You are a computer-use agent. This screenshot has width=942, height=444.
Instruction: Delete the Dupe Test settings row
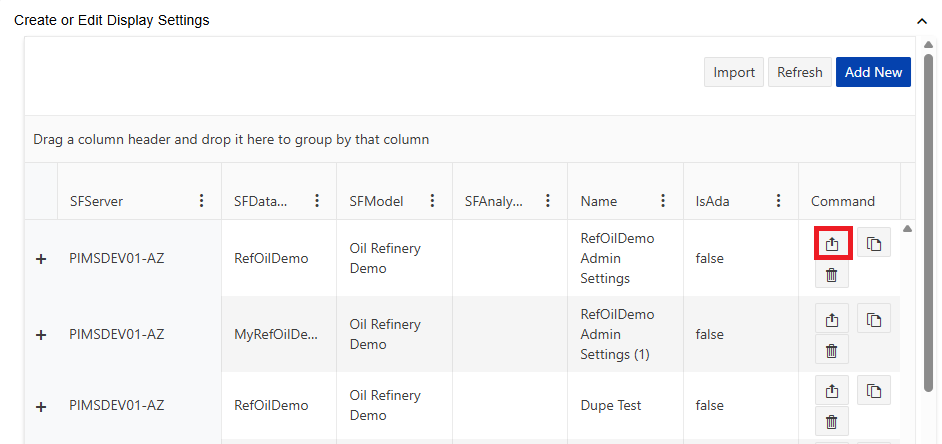(832, 421)
